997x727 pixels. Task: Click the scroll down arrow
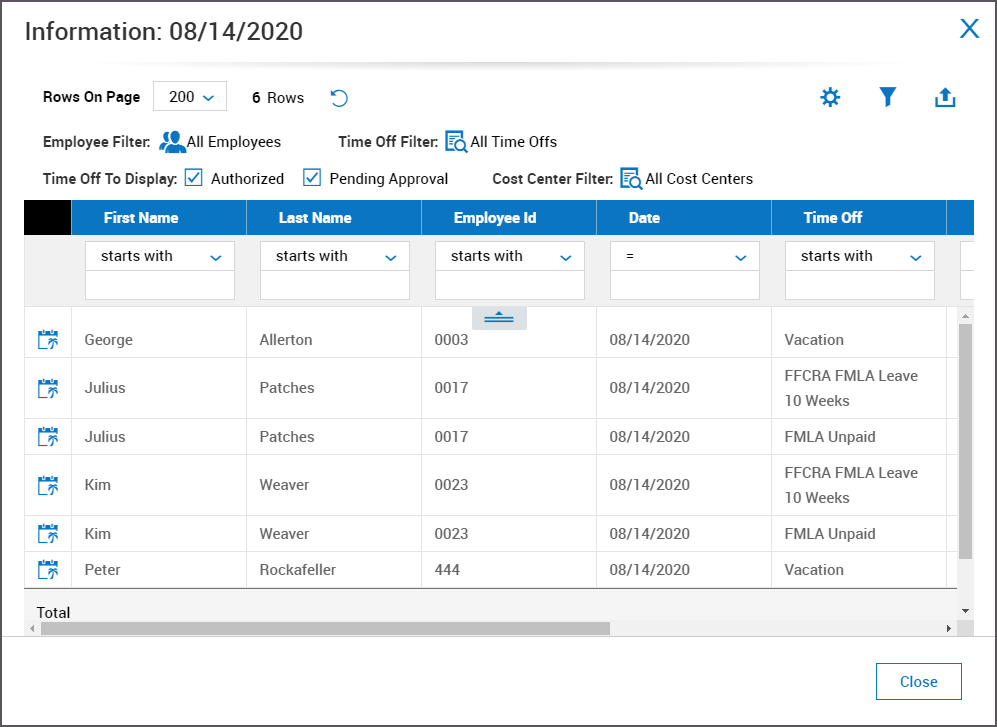[x=965, y=611]
